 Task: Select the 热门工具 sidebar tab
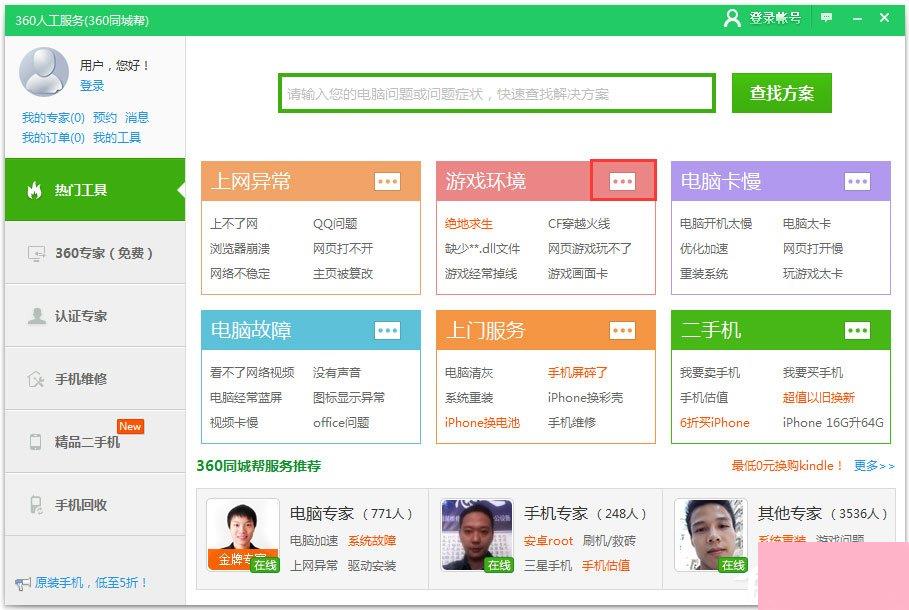tap(95, 190)
